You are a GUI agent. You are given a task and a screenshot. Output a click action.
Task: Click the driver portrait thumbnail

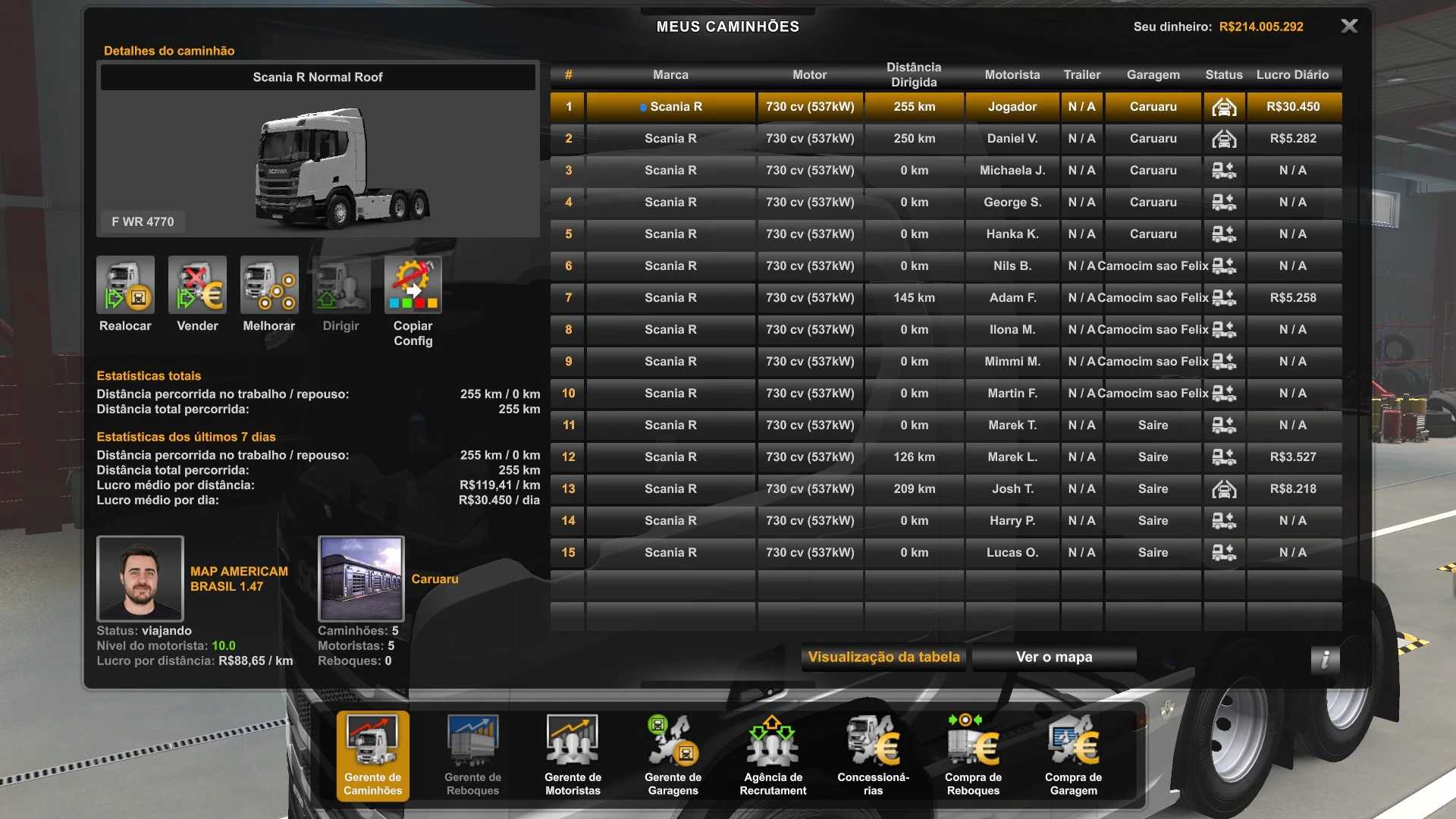click(x=140, y=579)
